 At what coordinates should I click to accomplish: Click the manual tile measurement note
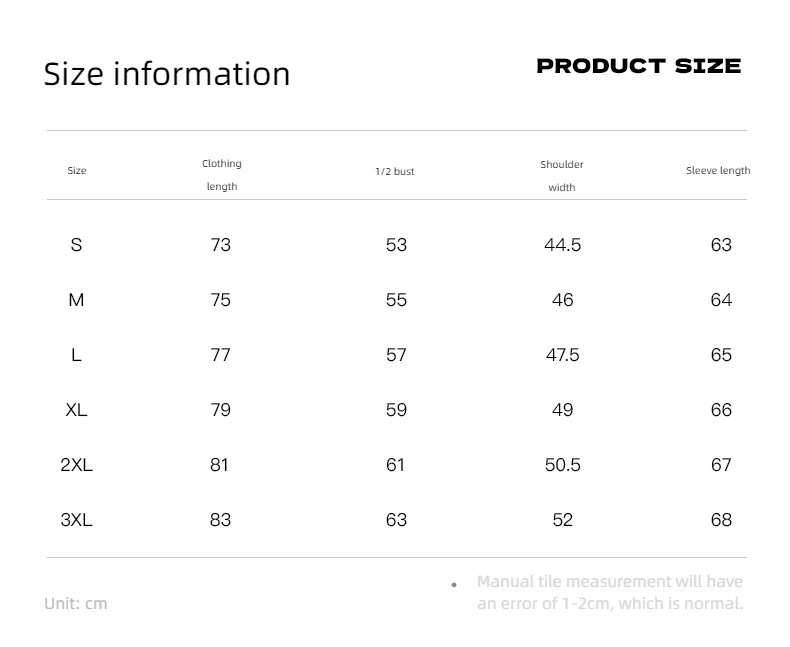(x=610, y=592)
